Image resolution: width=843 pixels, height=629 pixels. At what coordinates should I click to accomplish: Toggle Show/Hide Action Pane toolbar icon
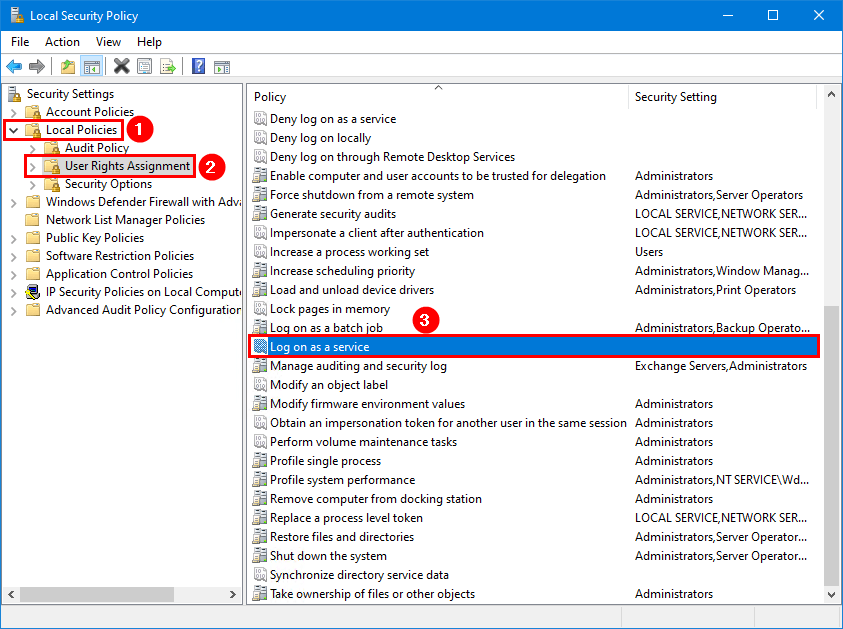coord(222,67)
